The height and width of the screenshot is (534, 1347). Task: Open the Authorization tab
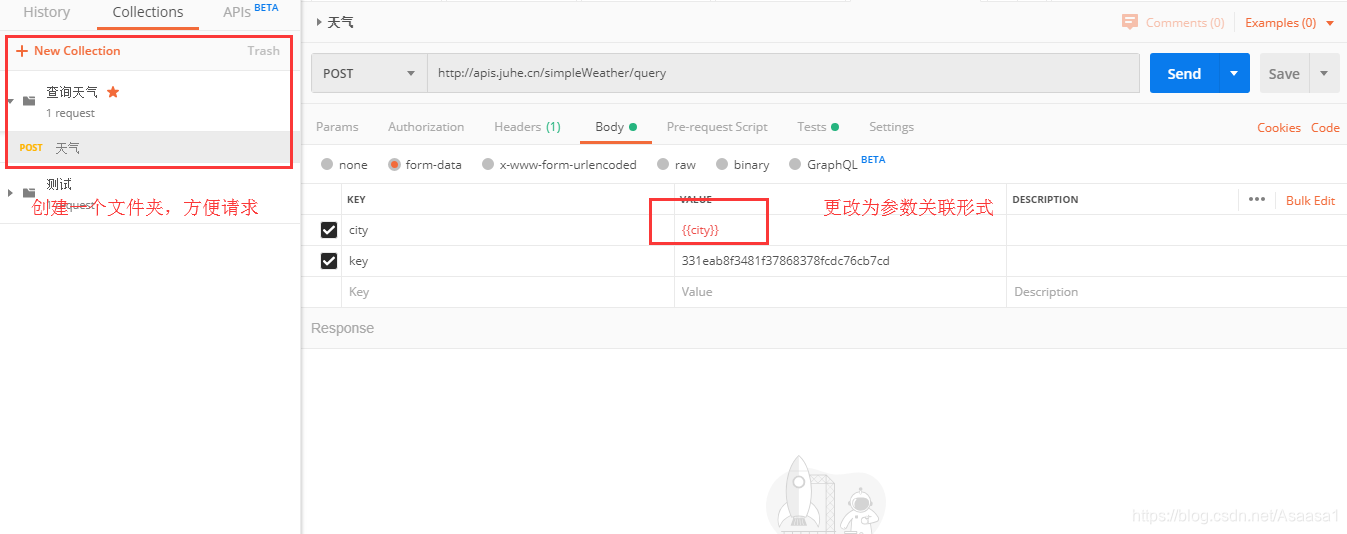tap(426, 127)
